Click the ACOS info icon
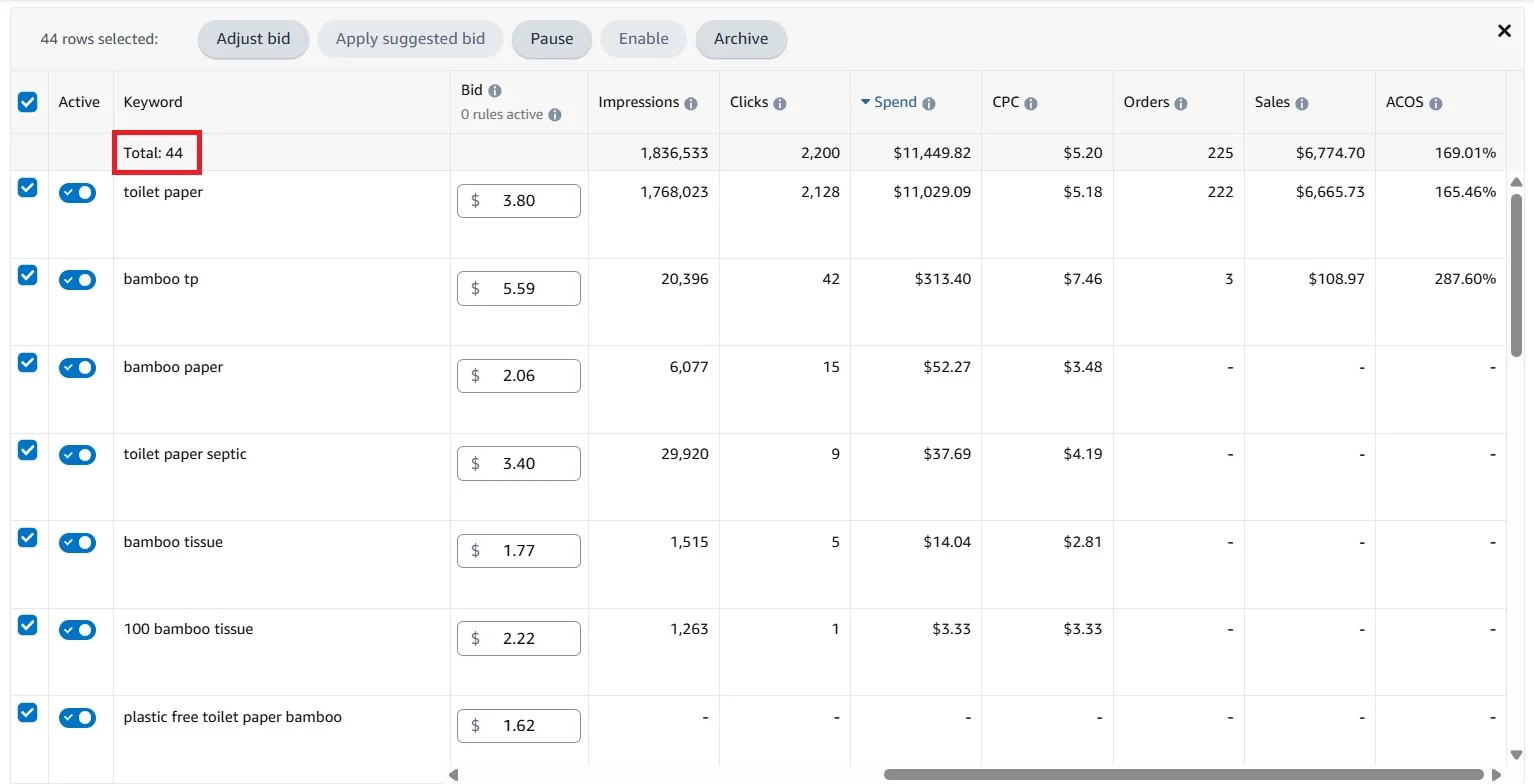The width and height of the screenshot is (1534, 784). (1436, 103)
